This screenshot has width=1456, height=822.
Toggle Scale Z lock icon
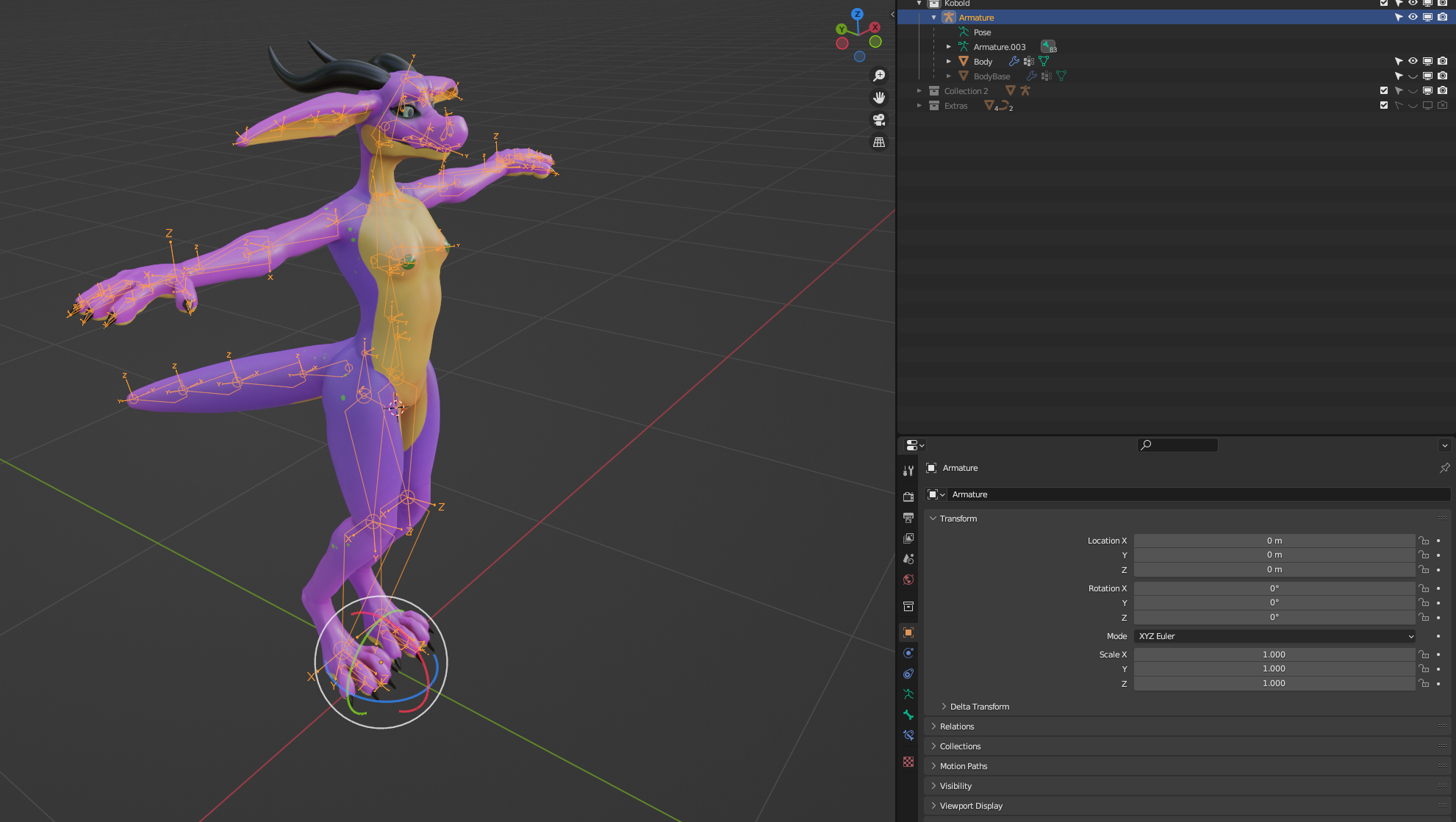tap(1424, 683)
